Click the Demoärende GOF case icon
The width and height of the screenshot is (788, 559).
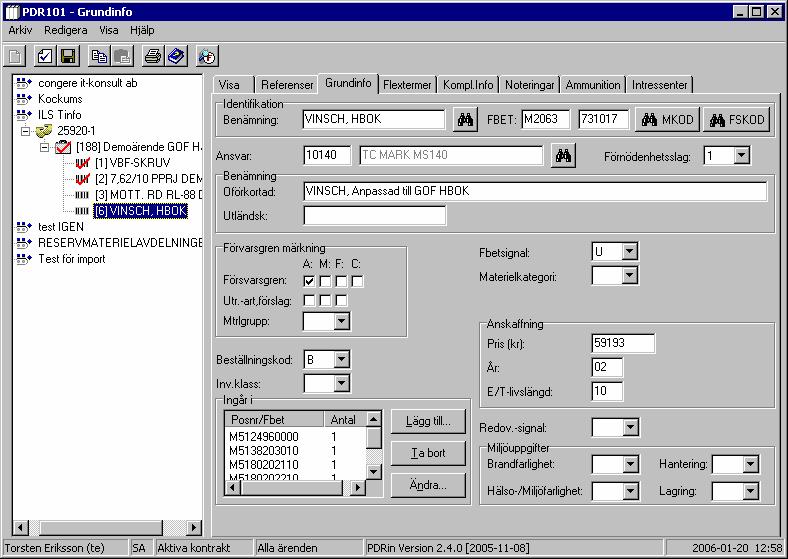(63, 147)
